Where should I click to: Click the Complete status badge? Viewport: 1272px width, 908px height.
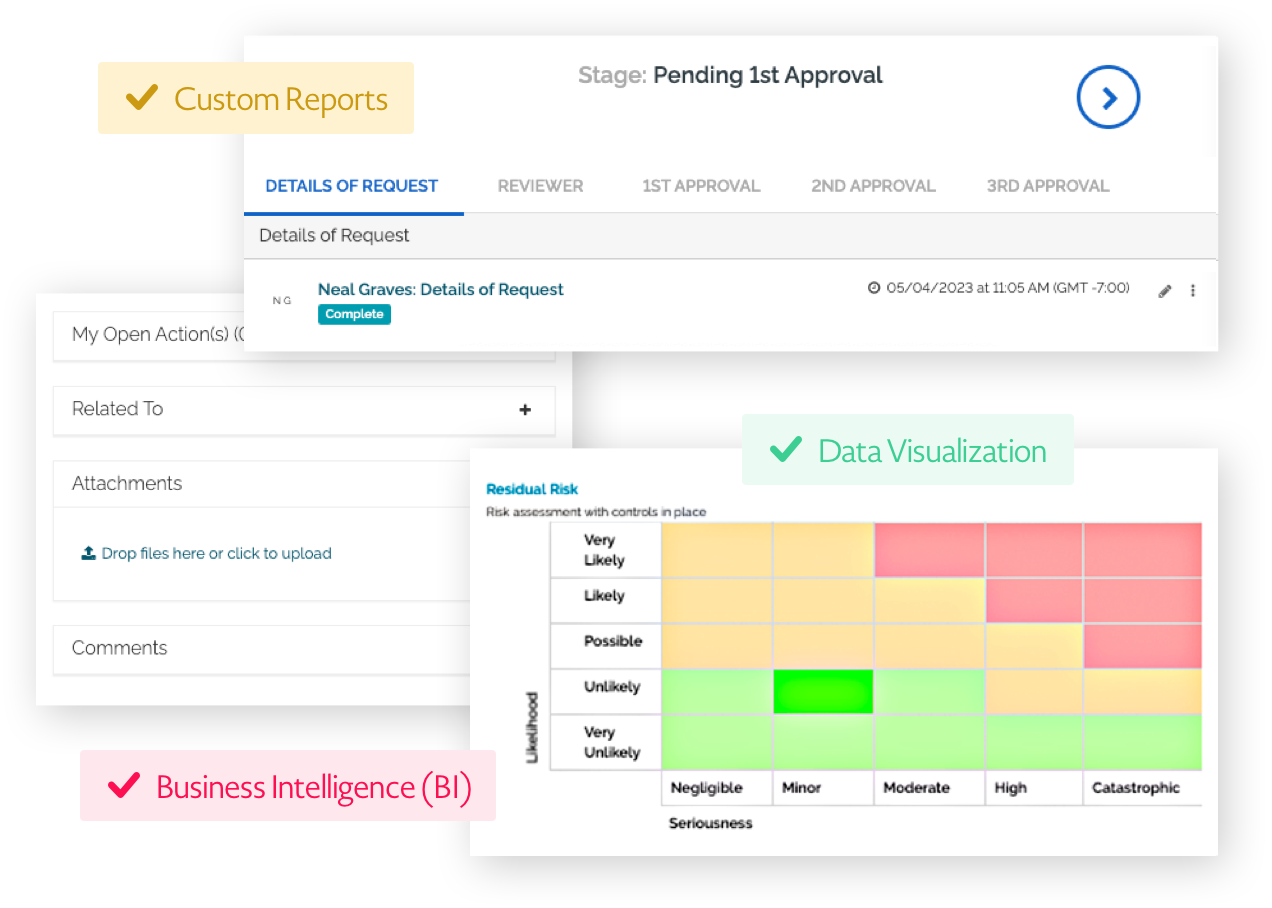pos(354,314)
